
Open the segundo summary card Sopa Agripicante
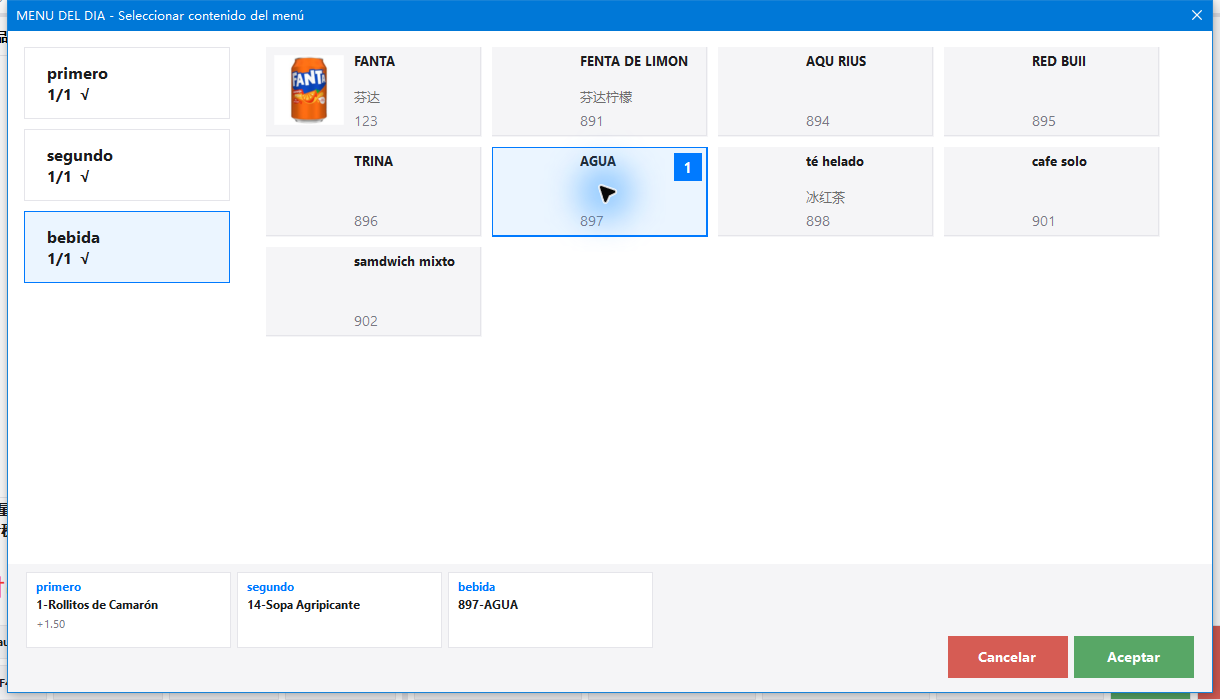pyautogui.click(x=339, y=610)
